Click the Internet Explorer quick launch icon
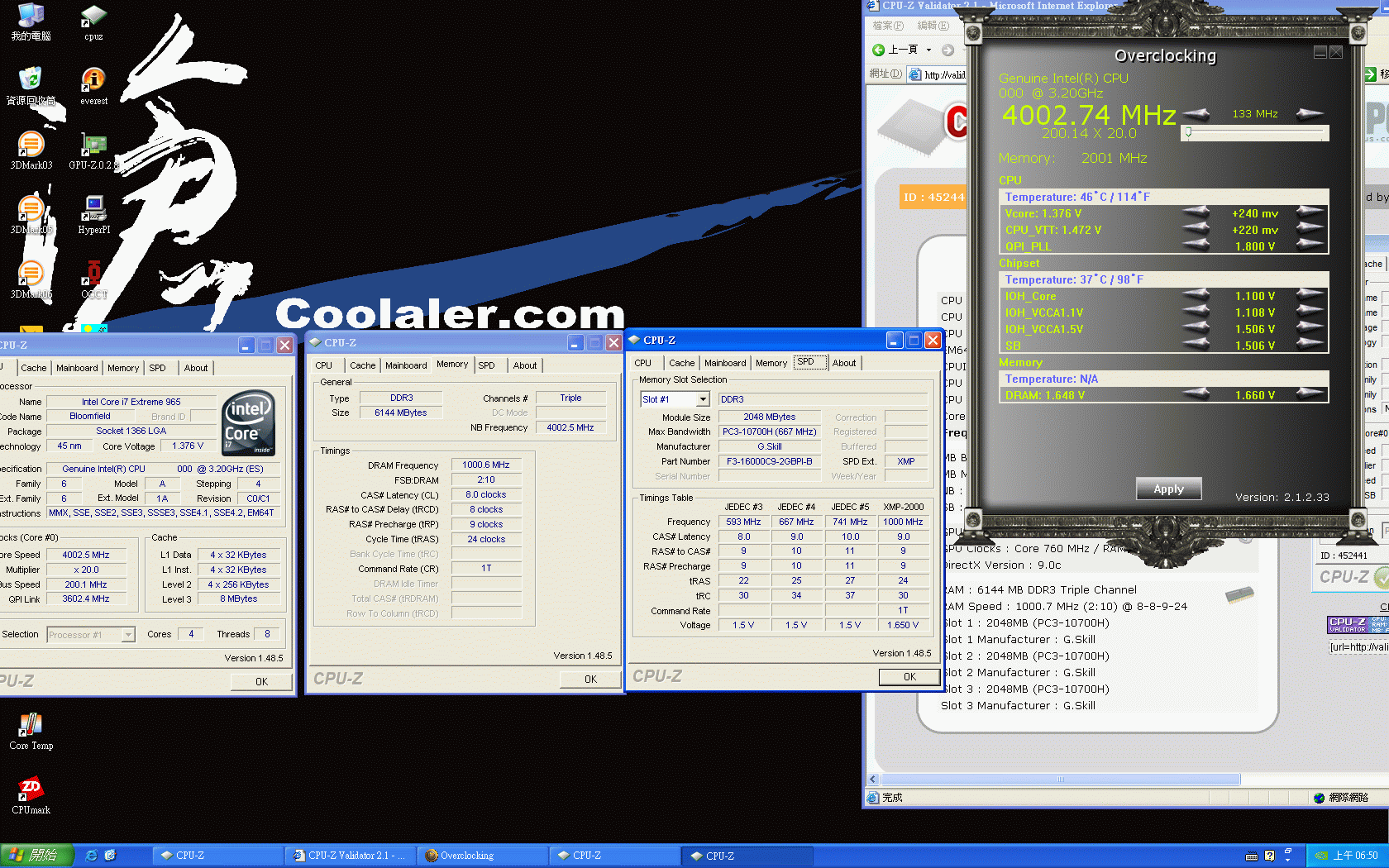This screenshot has width=1389, height=868. [92, 856]
